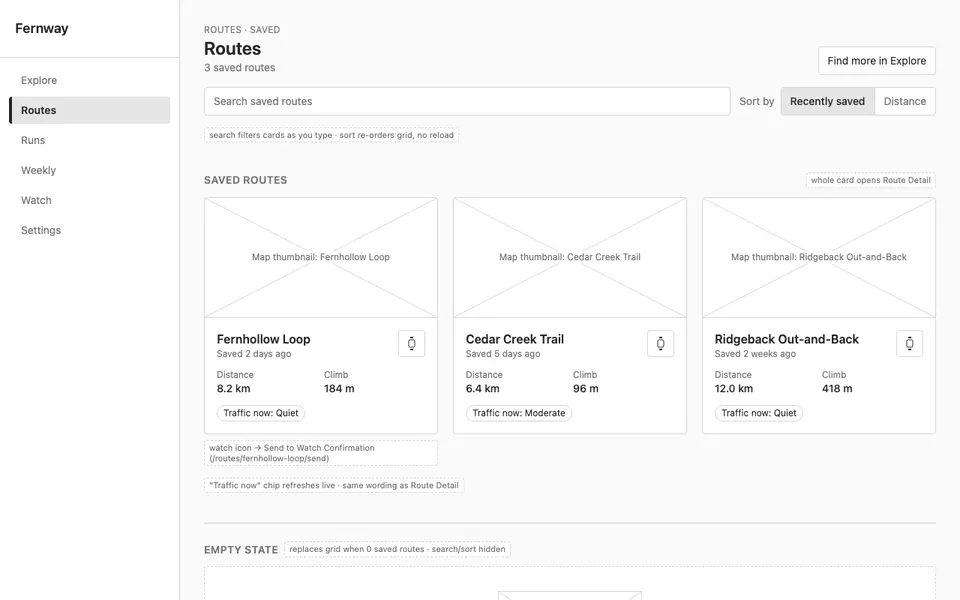Focus the Search saved routes field
The width and height of the screenshot is (960, 600).
point(467,101)
